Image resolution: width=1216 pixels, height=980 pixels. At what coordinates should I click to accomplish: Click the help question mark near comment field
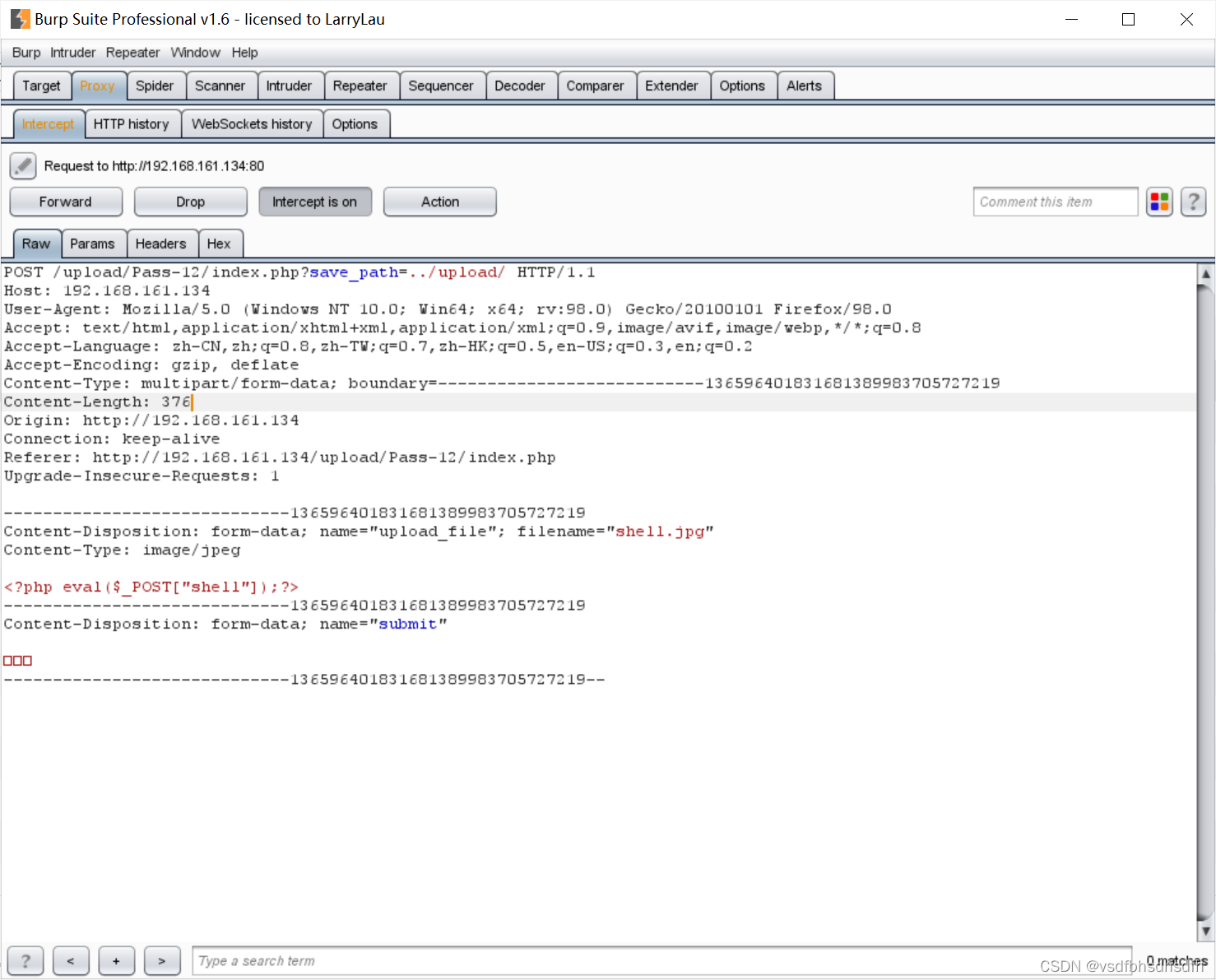pos(1194,202)
